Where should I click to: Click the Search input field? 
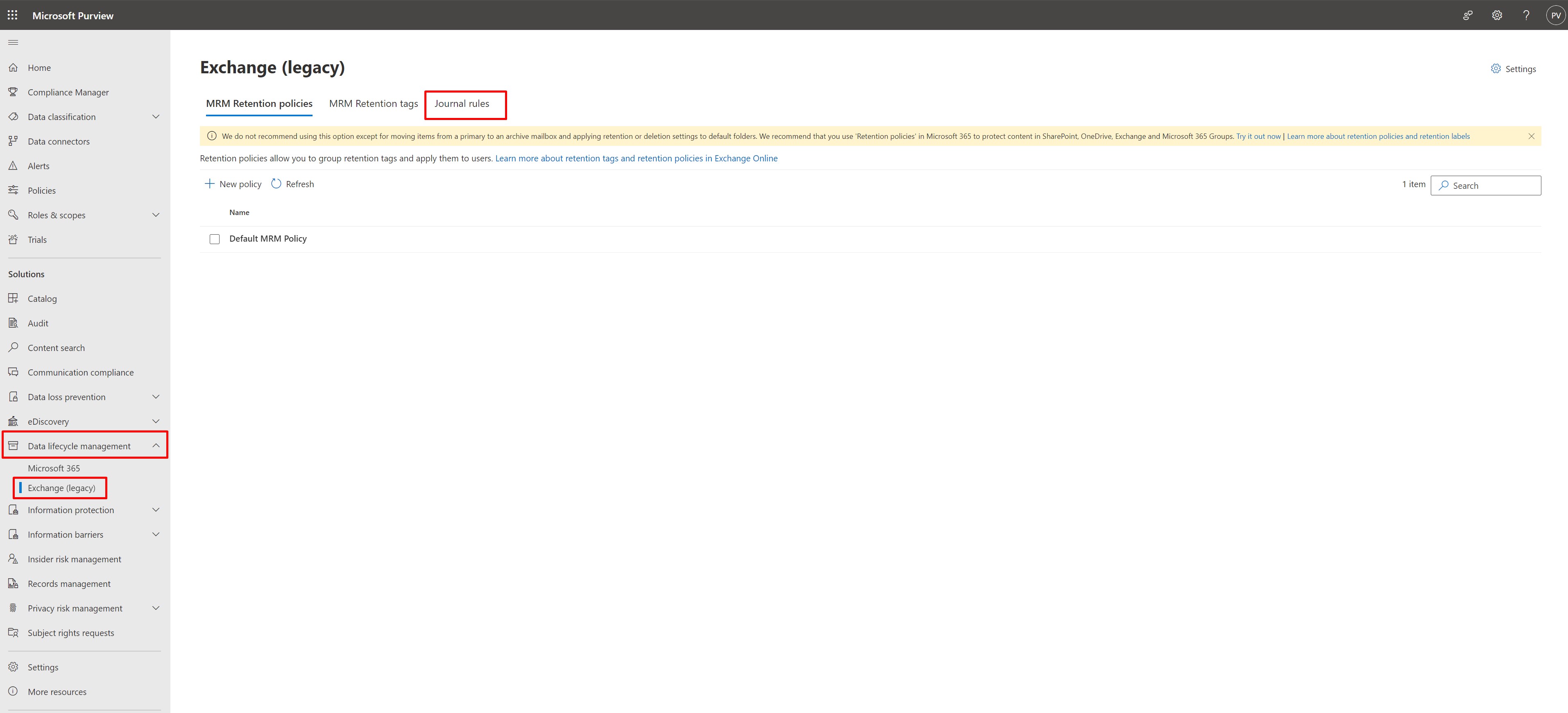pos(1486,186)
